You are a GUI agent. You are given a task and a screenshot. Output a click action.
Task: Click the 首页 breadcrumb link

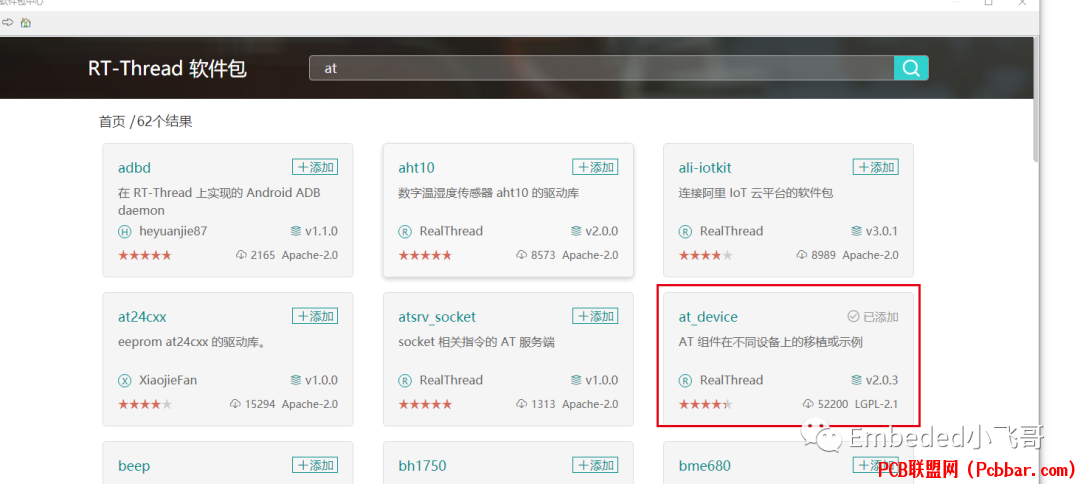click(112, 122)
